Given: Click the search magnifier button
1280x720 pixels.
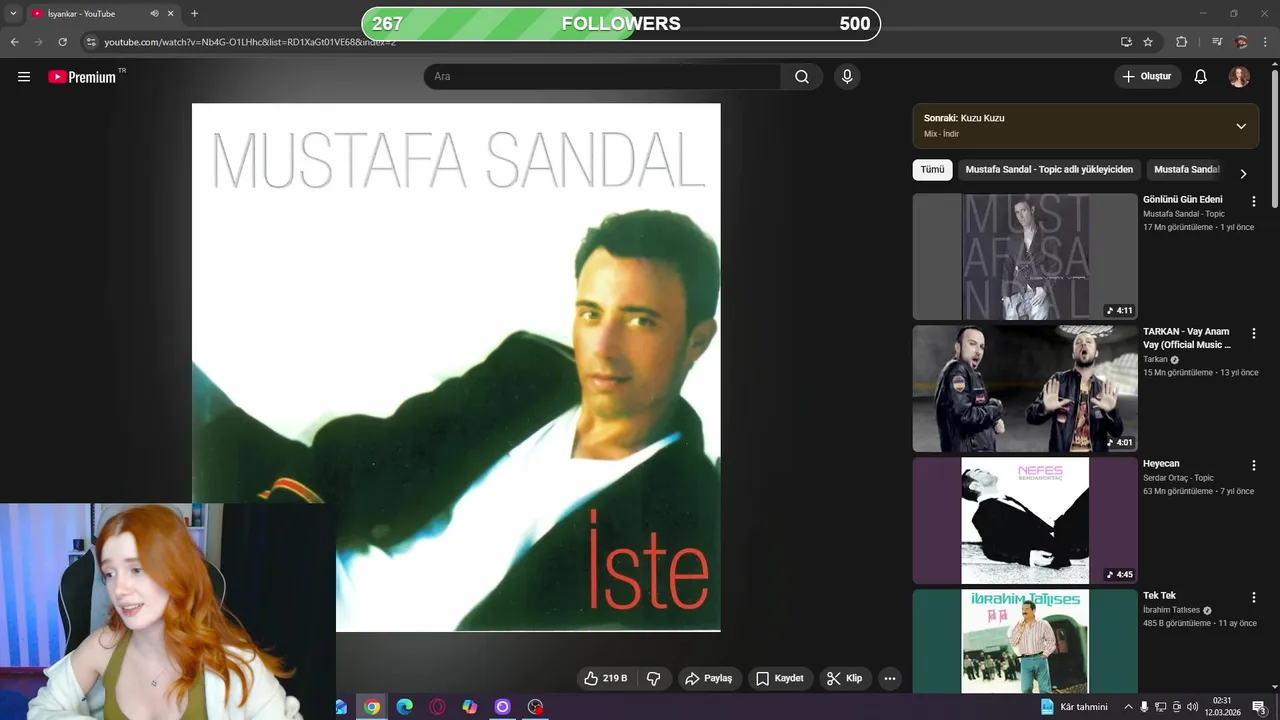Looking at the screenshot, I should pos(802,77).
